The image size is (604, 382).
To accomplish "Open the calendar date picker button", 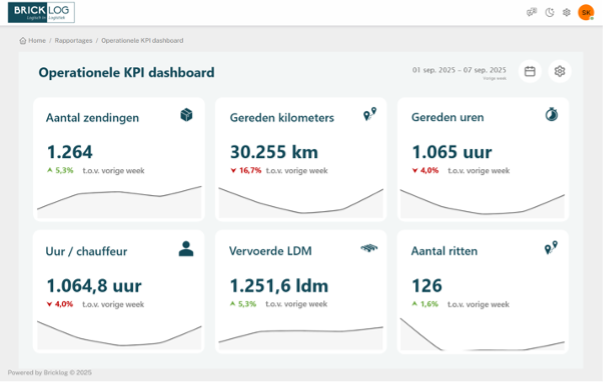I will (530, 71).
